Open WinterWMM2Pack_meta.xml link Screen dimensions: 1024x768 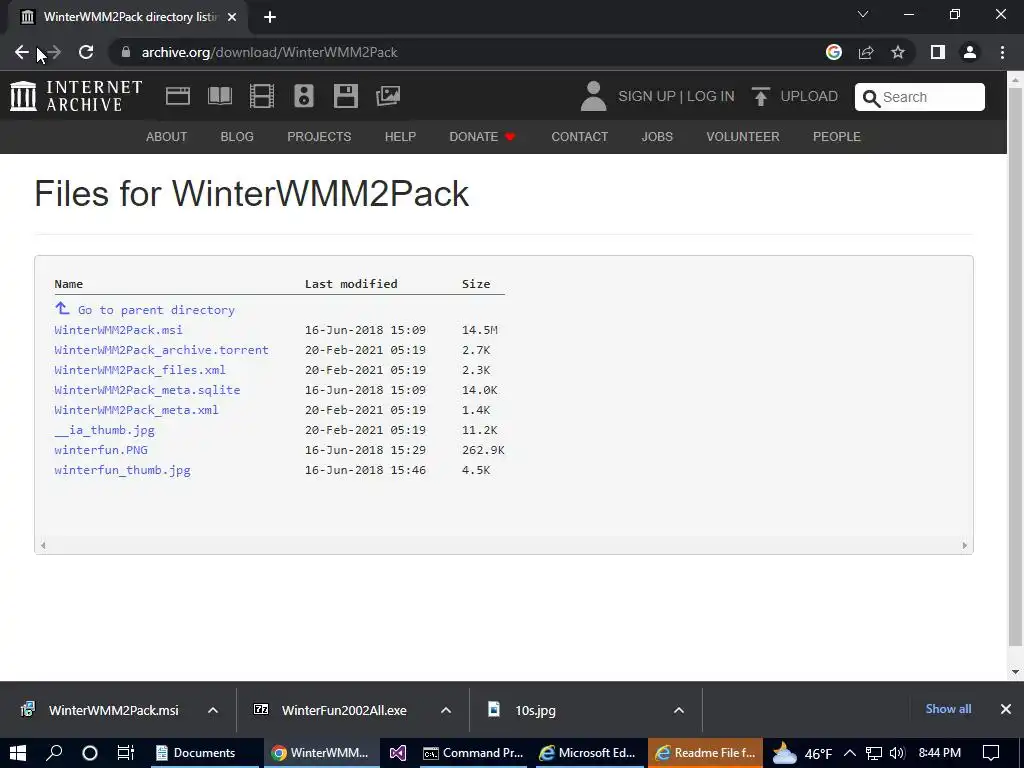[x=136, y=410]
